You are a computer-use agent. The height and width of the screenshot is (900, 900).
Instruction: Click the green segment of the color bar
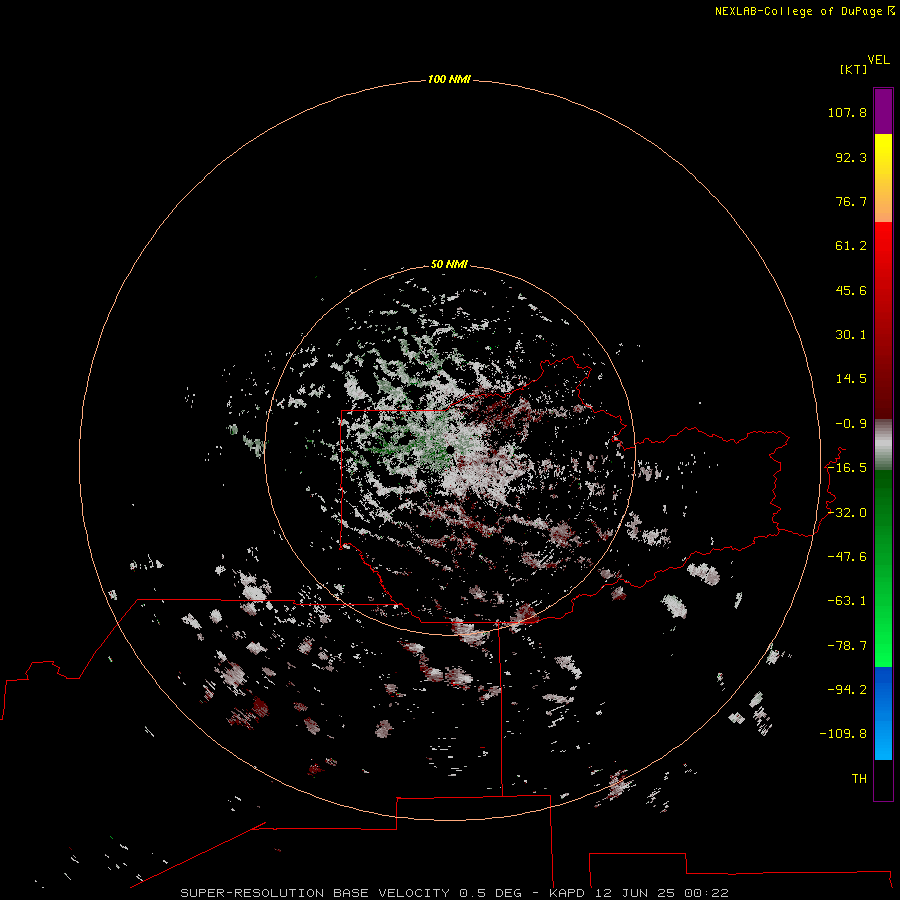[883, 568]
